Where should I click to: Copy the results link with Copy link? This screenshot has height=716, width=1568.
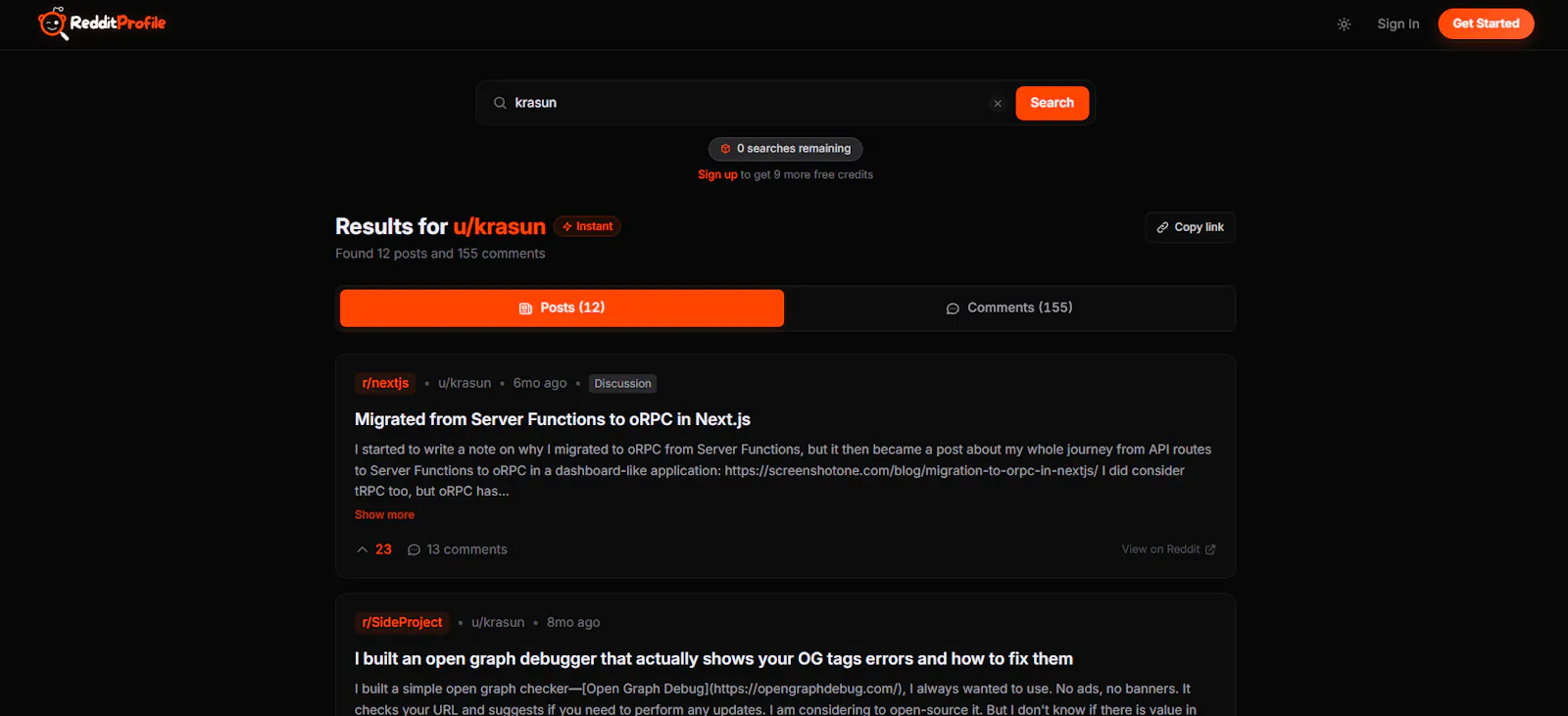1190,227
